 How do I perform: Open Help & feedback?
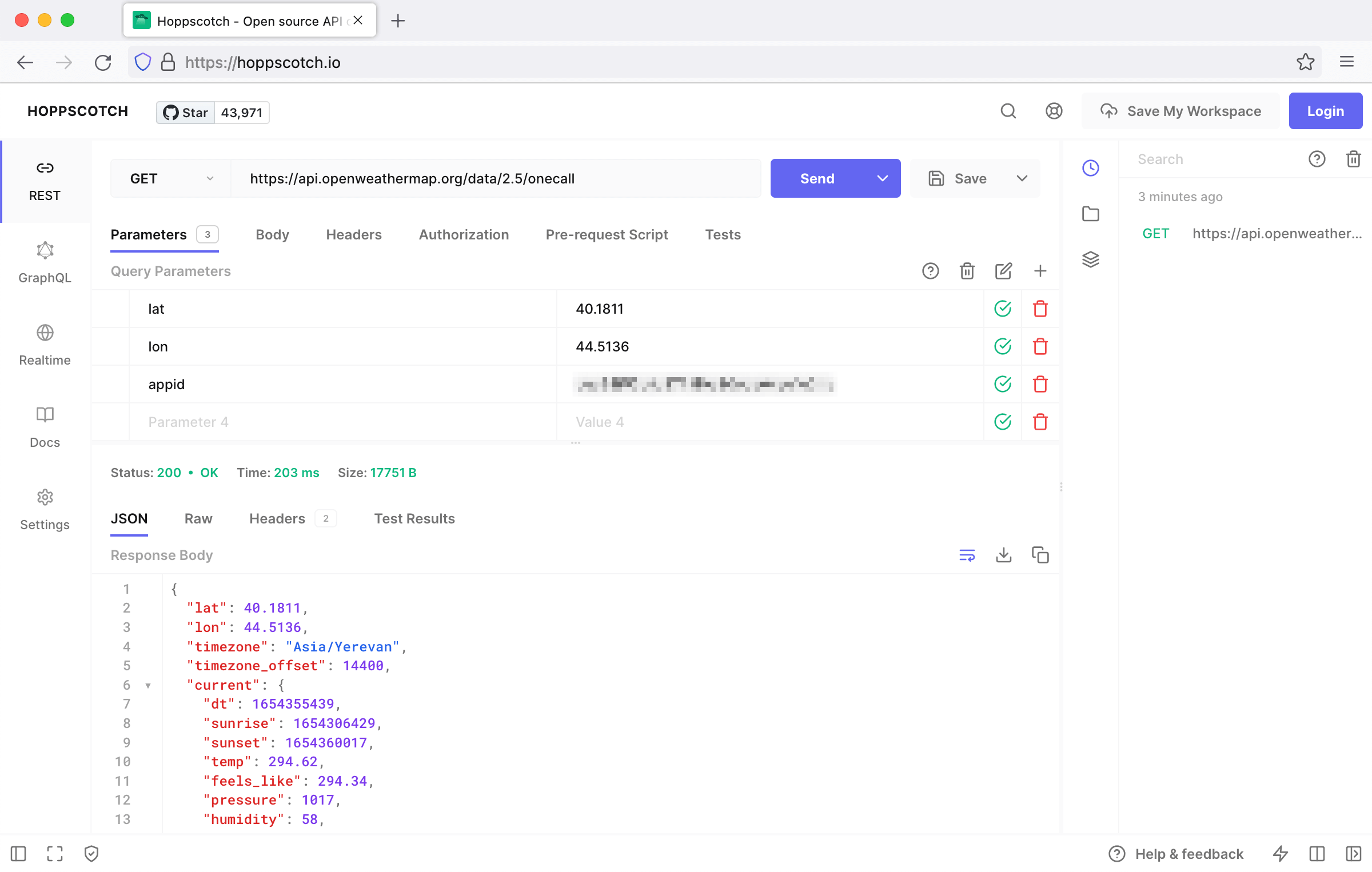point(1176,854)
